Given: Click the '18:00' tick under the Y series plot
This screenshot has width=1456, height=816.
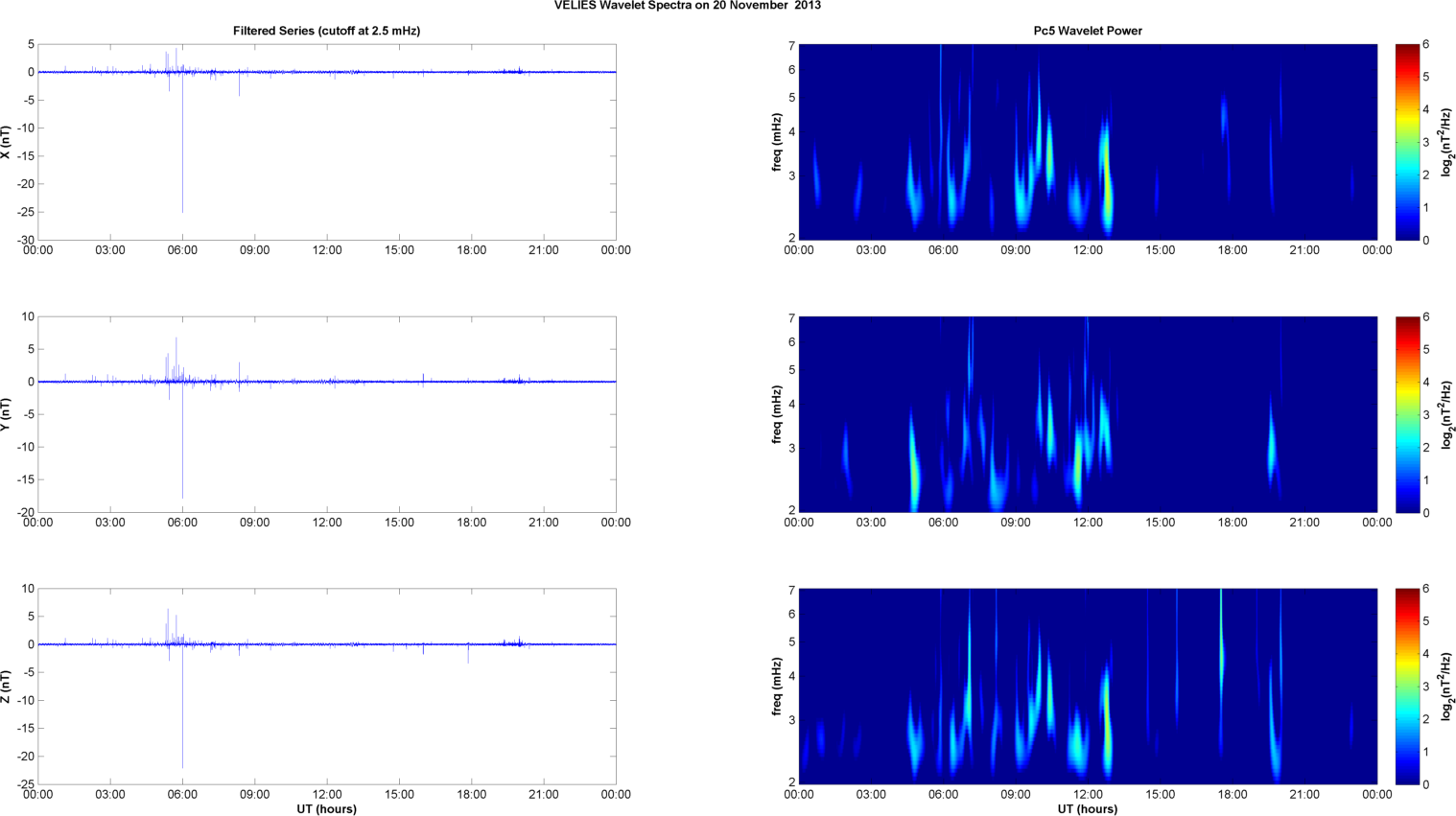Looking at the screenshot, I should pos(471,523).
